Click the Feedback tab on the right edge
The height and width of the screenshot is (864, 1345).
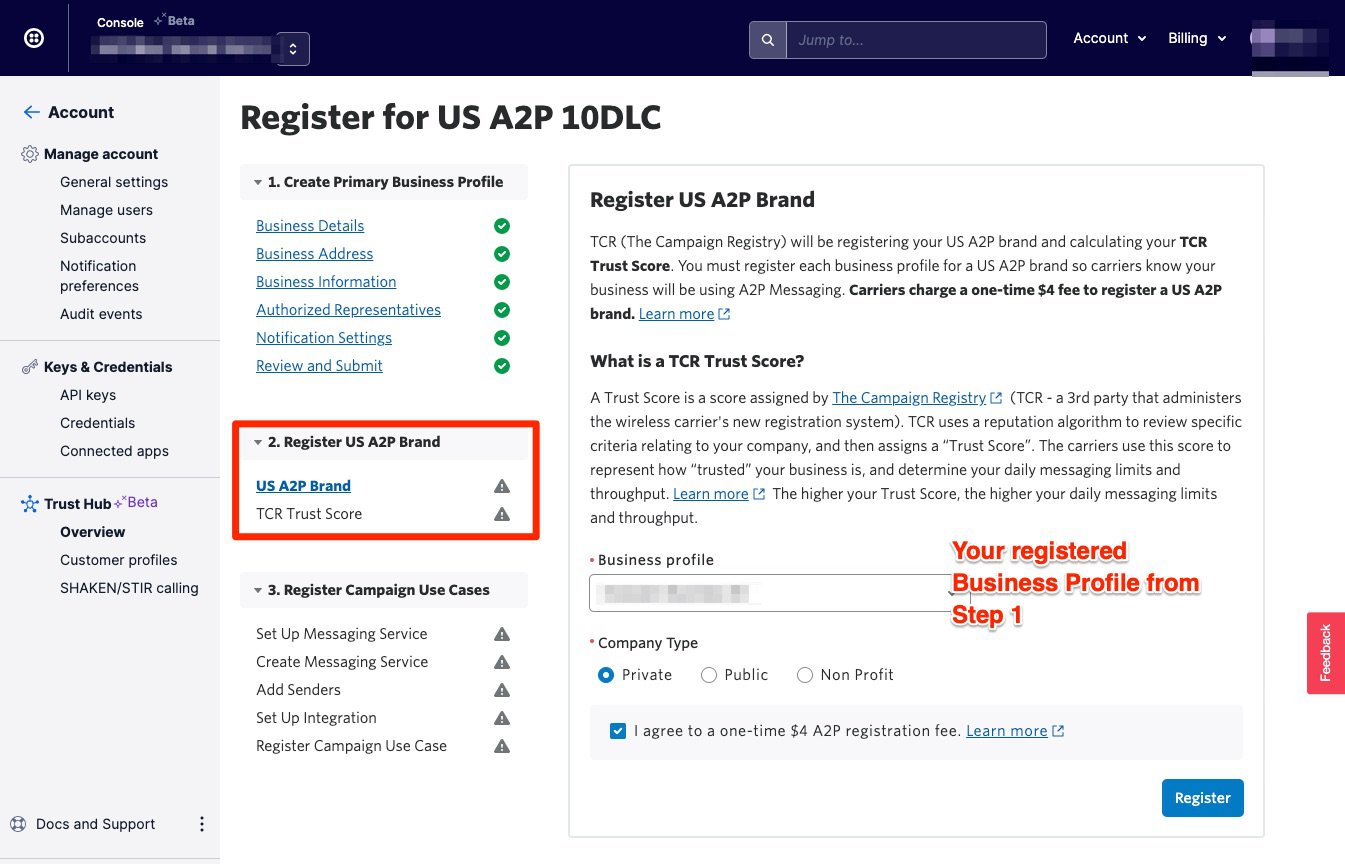click(x=1326, y=653)
